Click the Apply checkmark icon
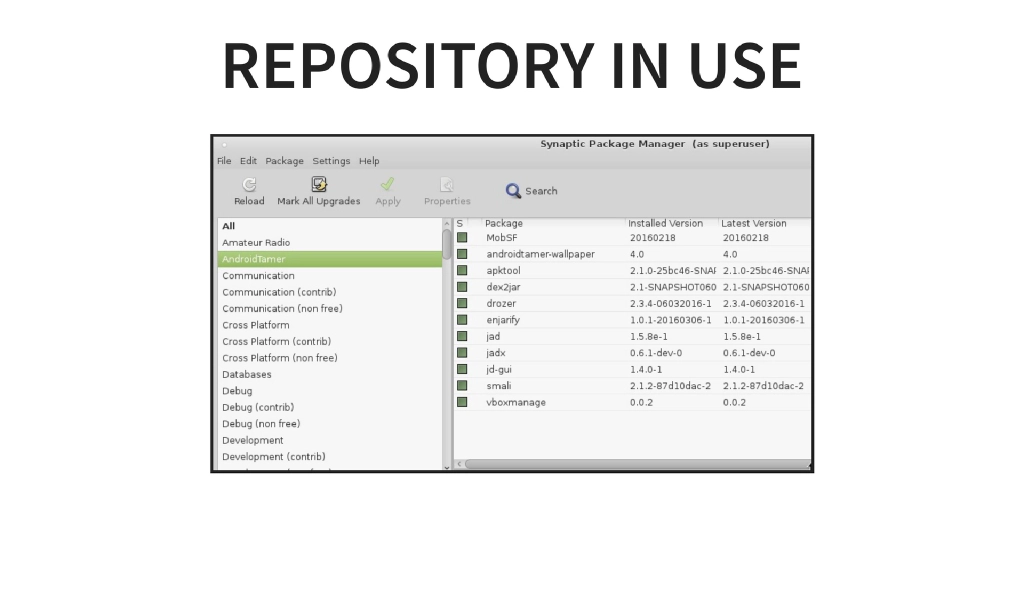 pyautogui.click(x=388, y=183)
